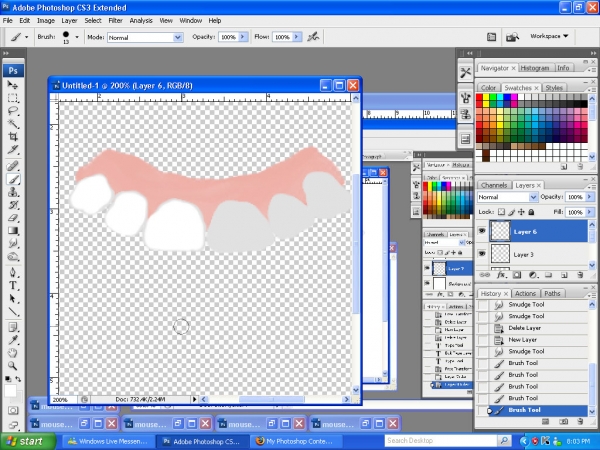Delete current state in History panel
Screen dimensions: 600x450
pos(580,422)
